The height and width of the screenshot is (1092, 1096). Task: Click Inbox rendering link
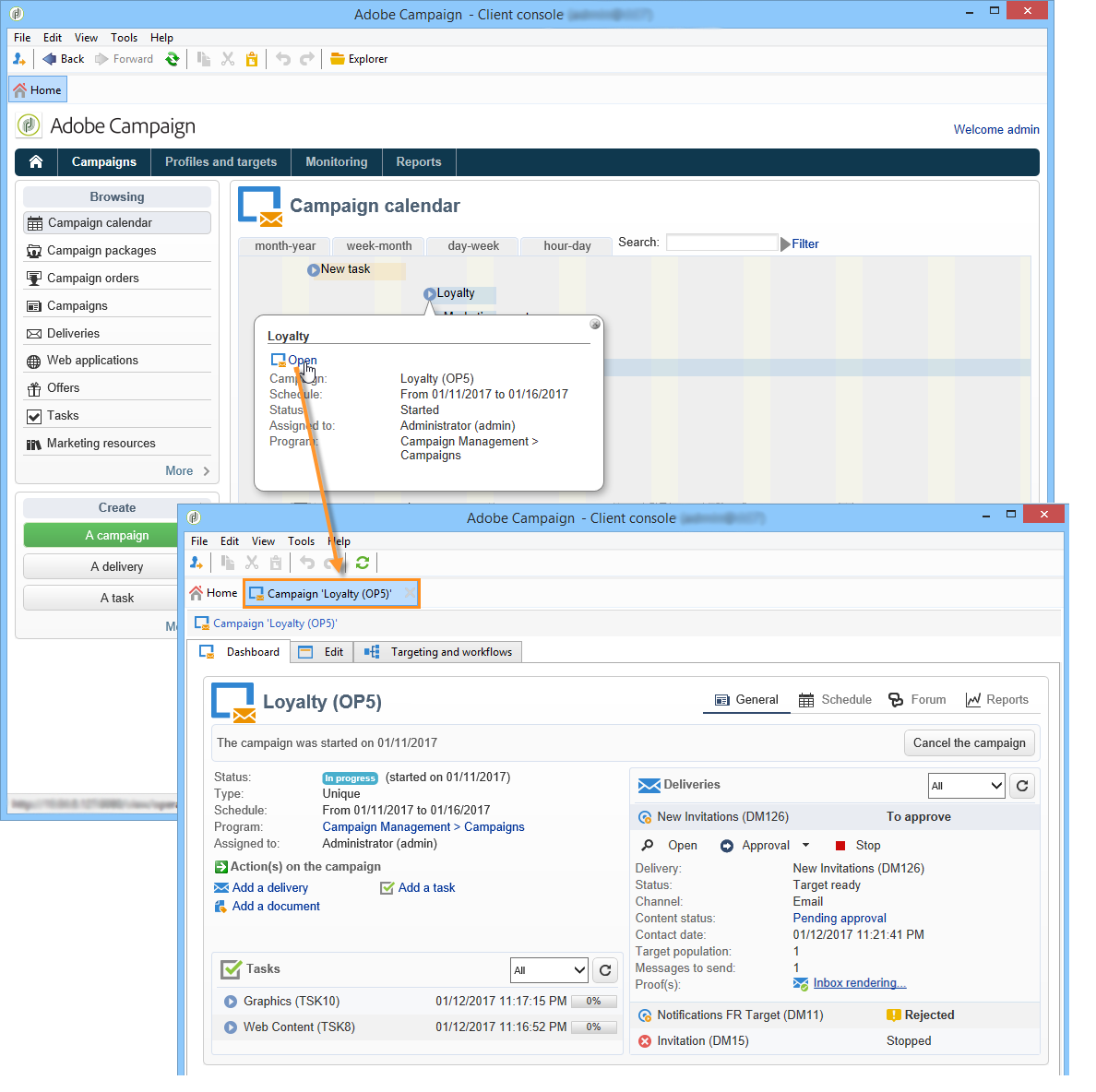pos(859,984)
